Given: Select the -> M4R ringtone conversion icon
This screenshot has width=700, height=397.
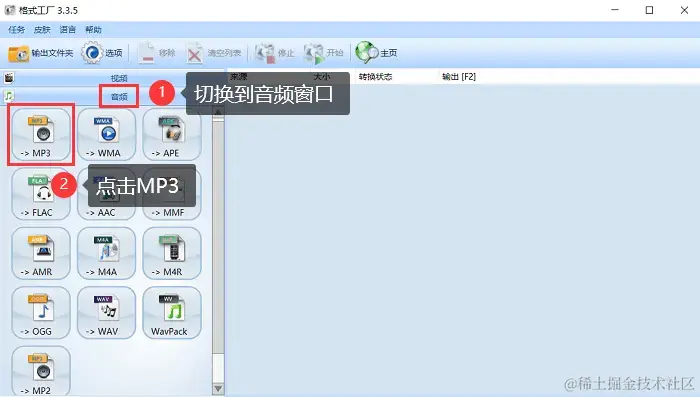Looking at the screenshot, I should (x=172, y=253).
